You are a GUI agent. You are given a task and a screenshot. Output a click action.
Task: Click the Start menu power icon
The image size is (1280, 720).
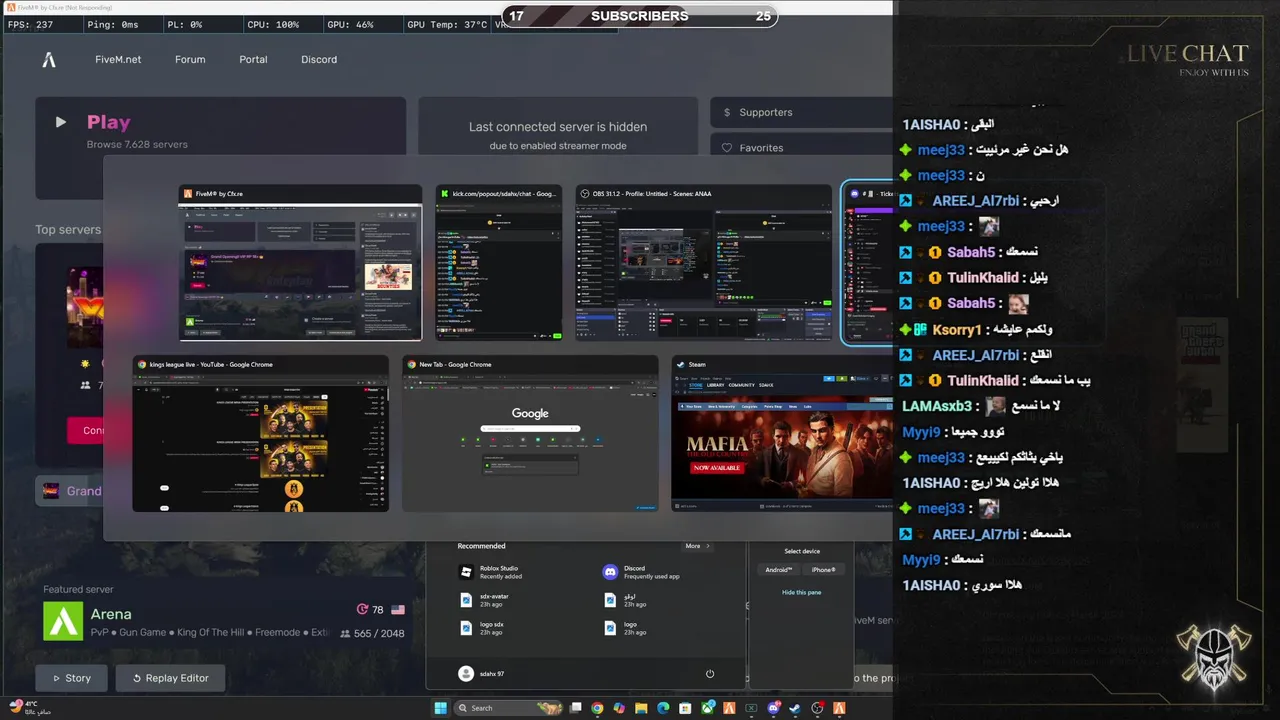(710, 674)
